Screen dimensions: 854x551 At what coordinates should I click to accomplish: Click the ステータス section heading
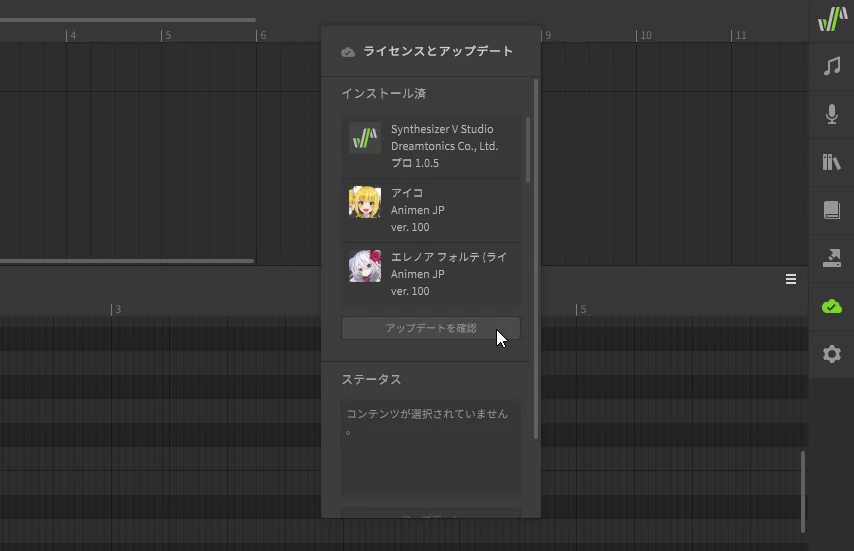(371, 379)
